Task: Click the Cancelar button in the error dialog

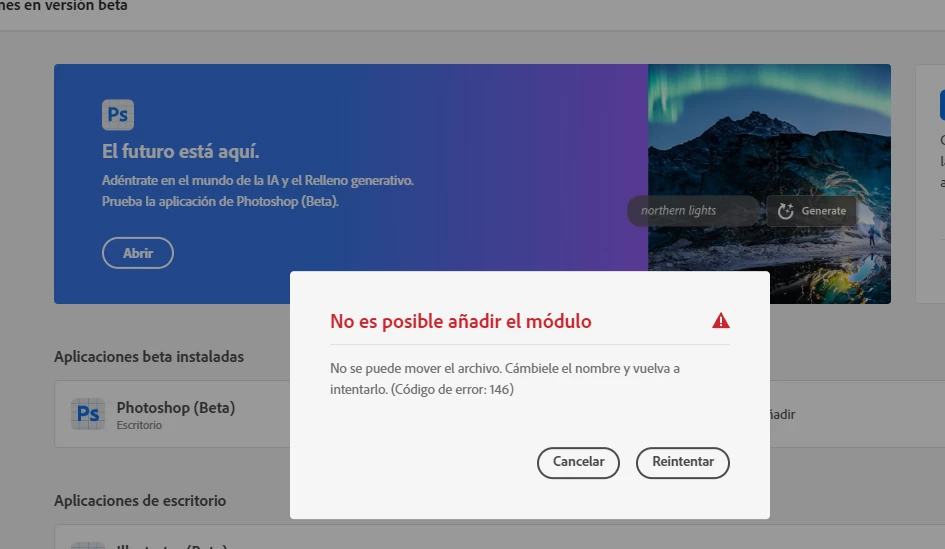Action: click(x=578, y=462)
